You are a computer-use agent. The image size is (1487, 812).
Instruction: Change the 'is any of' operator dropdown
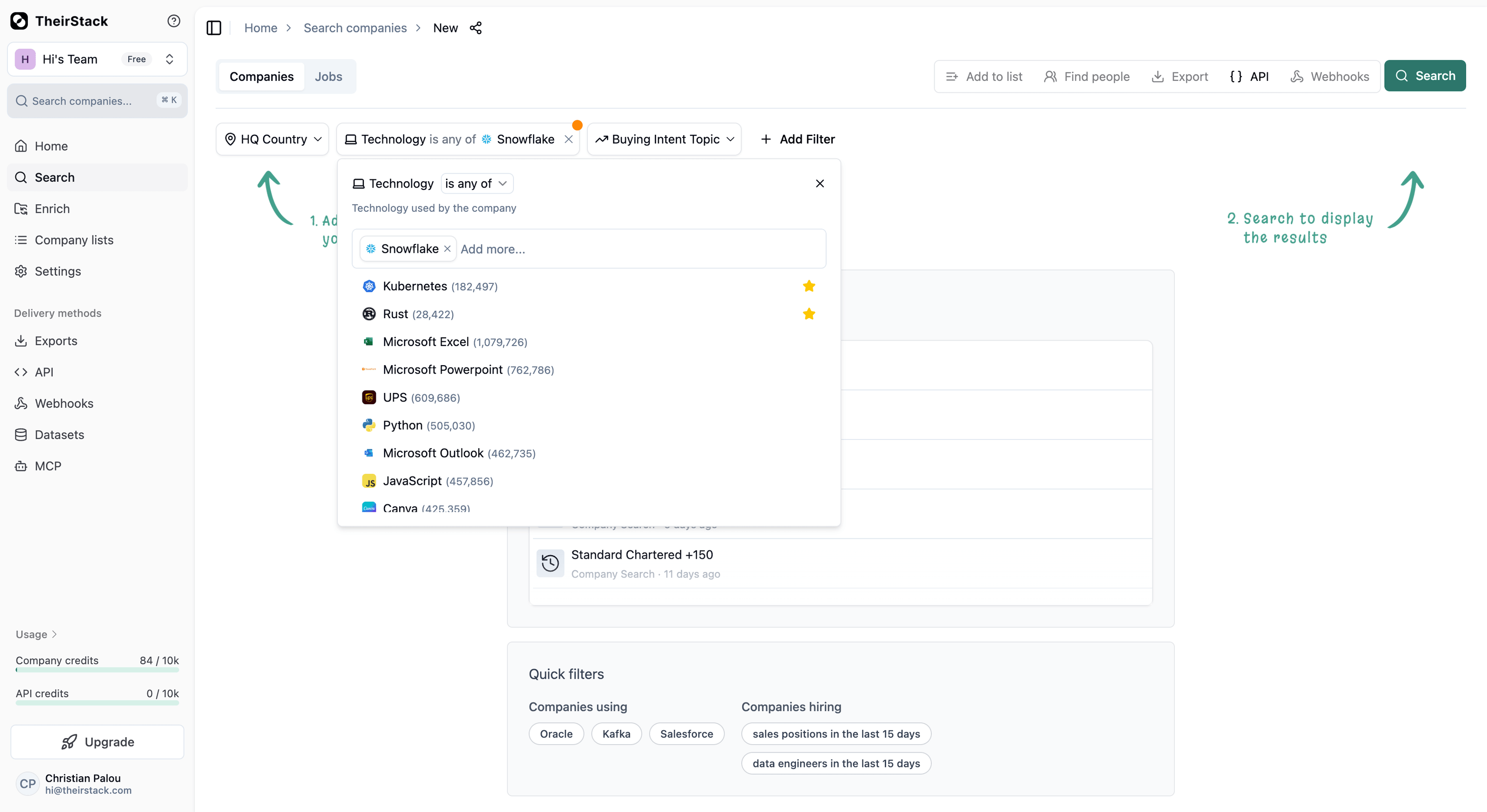477,183
